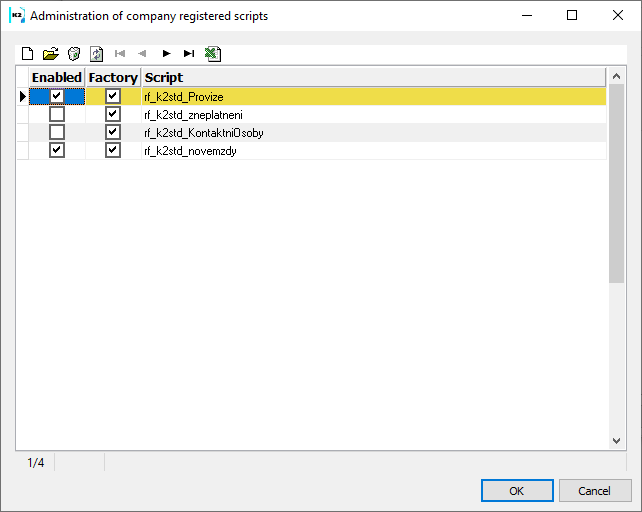Image resolution: width=642 pixels, height=512 pixels.
Task: Toggle Factory checkbox for rf_k2std_zneplatneni
Action: click(113, 114)
